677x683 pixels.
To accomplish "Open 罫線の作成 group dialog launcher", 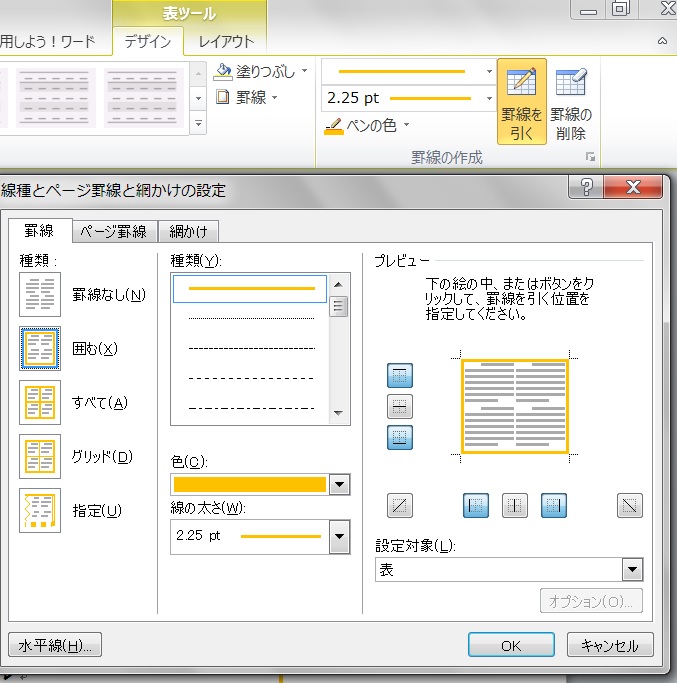I will coord(590,157).
